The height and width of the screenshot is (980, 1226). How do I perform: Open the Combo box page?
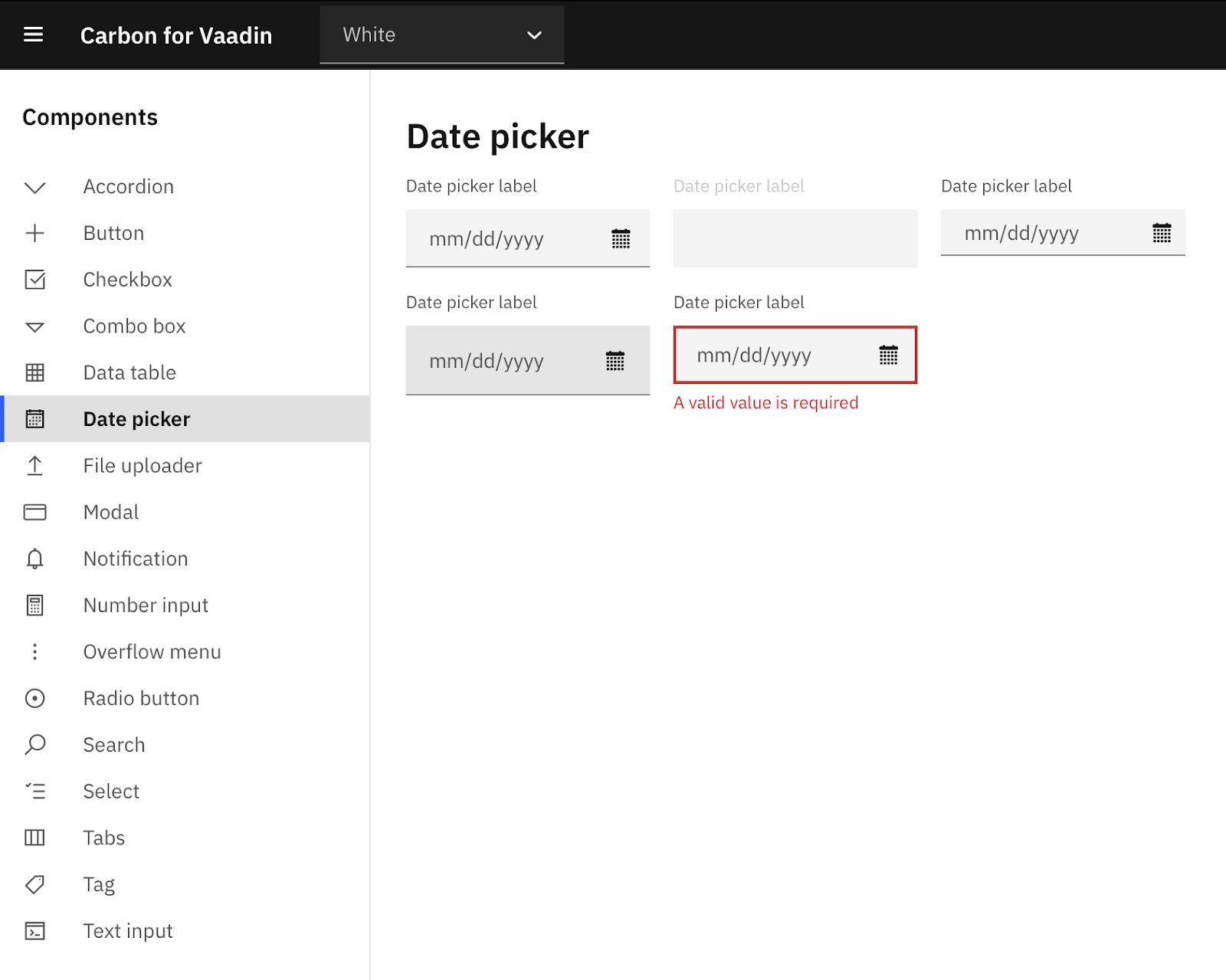[134, 326]
